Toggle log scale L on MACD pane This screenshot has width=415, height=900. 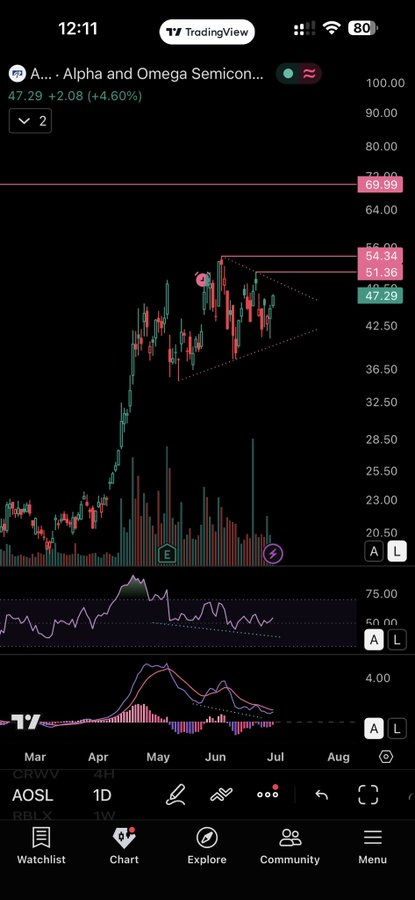pyautogui.click(x=397, y=729)
